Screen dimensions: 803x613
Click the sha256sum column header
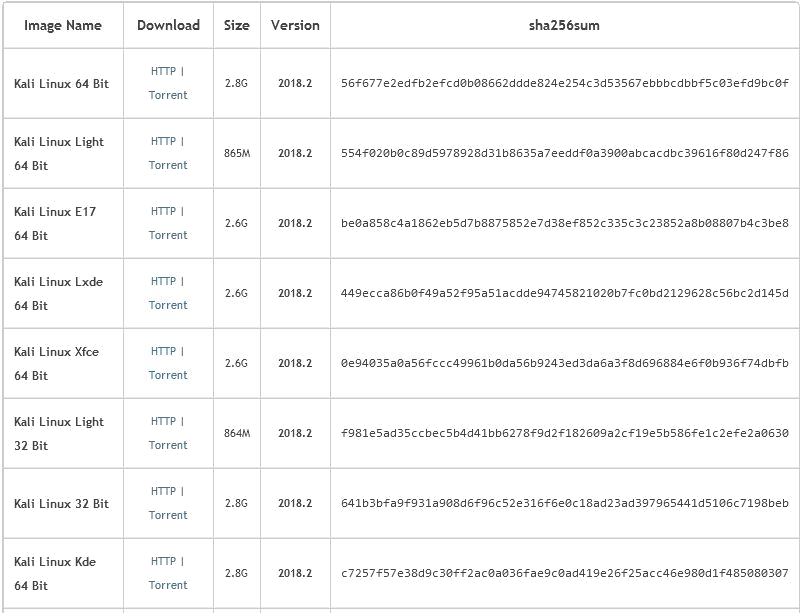565,26
